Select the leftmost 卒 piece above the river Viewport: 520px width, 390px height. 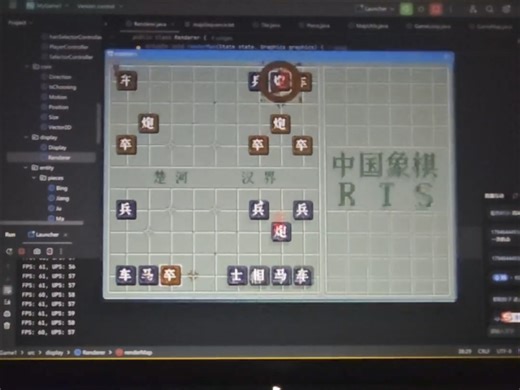tap(126, 145)
